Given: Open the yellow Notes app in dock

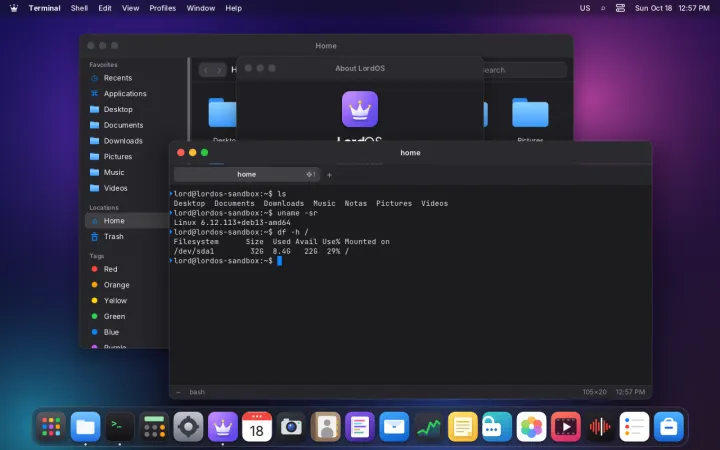Looking at the screenshot, I should click(x=462, y=427).
